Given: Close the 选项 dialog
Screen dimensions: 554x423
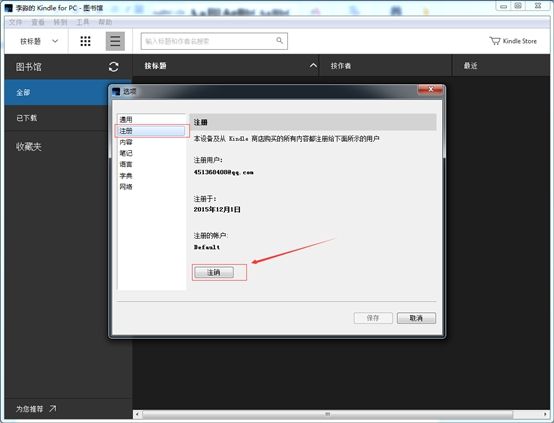Looking at the screenshot, I should 430,90.
